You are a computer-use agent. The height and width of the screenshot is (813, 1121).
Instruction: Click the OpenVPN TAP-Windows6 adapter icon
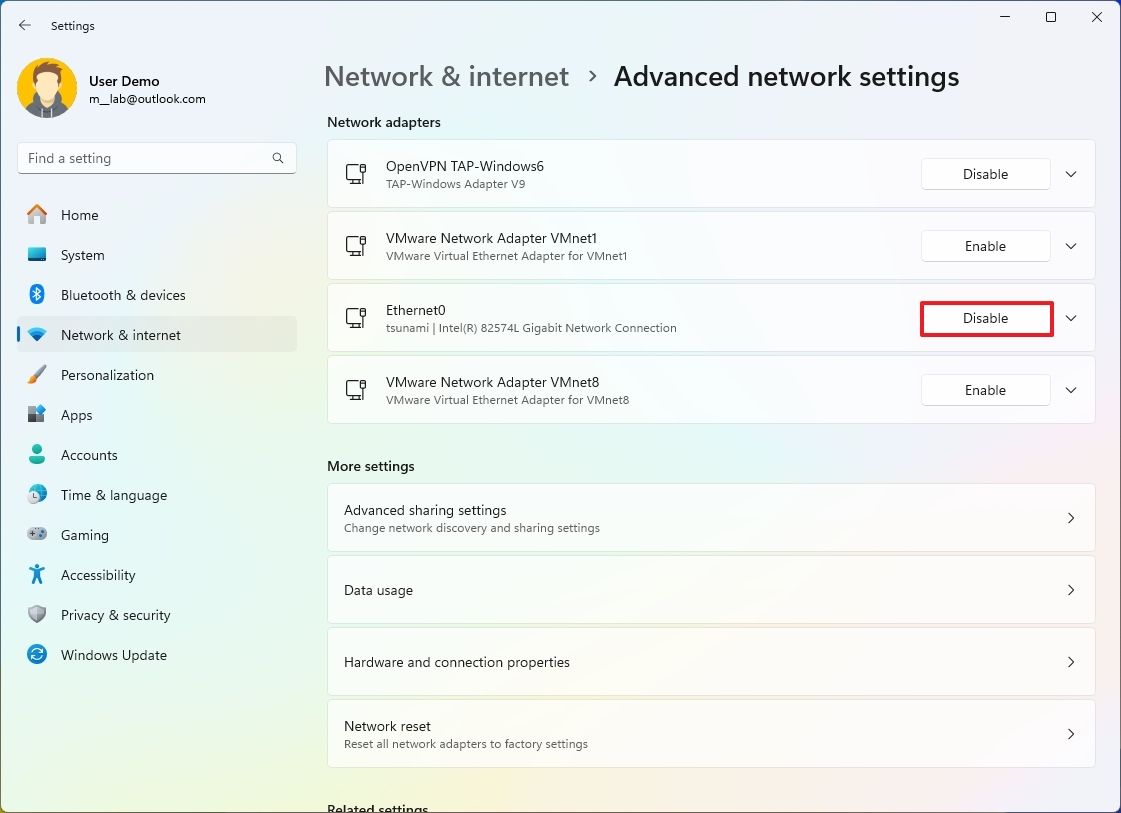tap(356, 174)
